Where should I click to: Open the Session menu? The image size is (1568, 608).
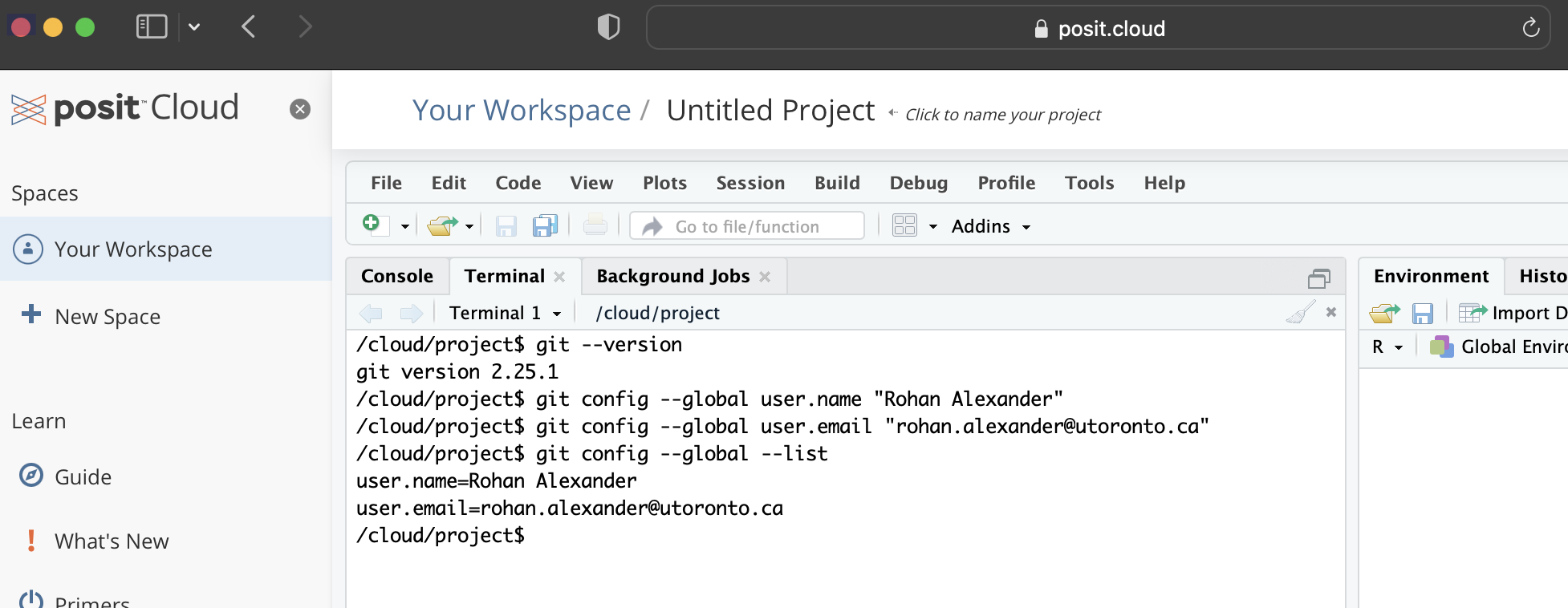(749, 183)
